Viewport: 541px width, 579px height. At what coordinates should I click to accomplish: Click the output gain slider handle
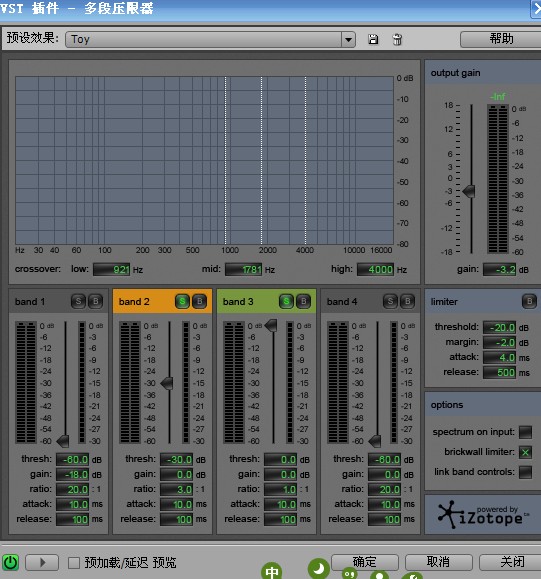(469, 191)
